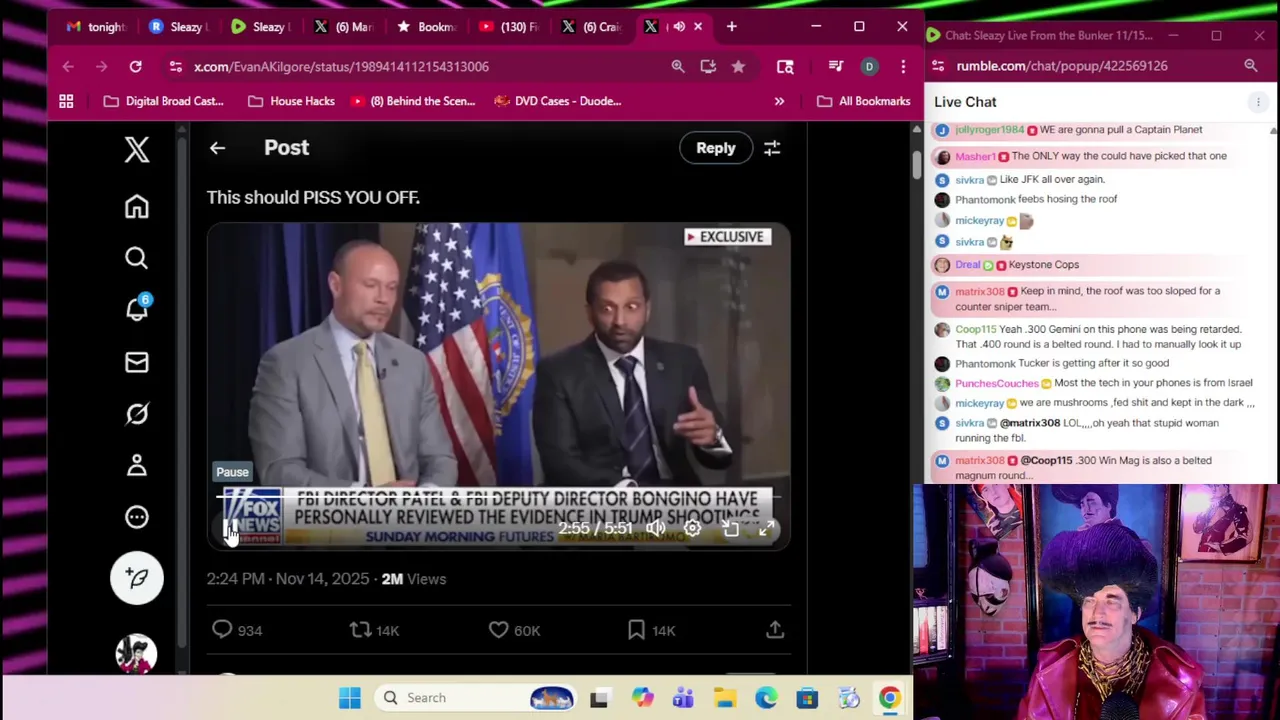Close the active X tab

tap(698, 27)
